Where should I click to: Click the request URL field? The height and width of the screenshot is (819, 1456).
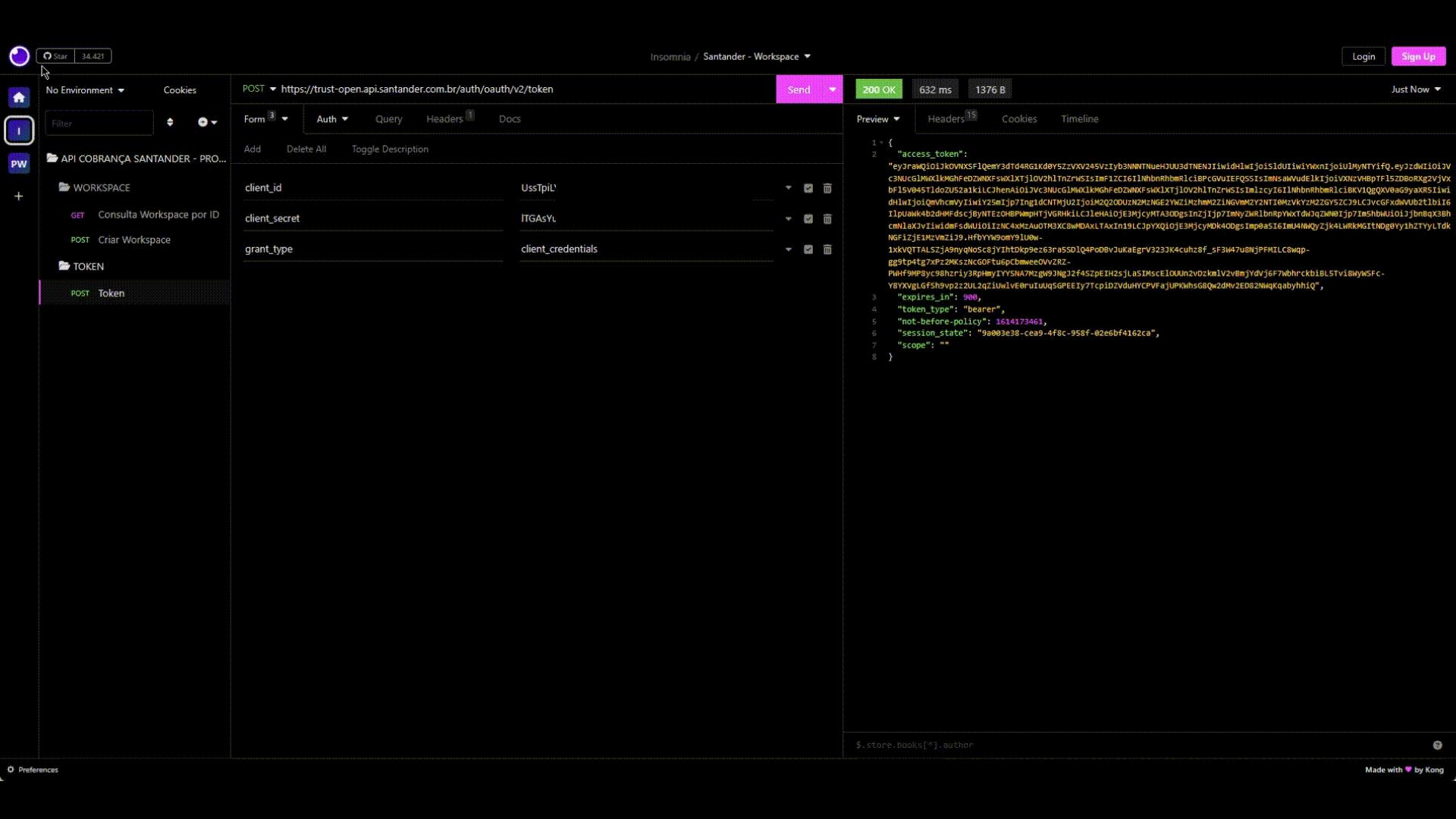[526, 89]
